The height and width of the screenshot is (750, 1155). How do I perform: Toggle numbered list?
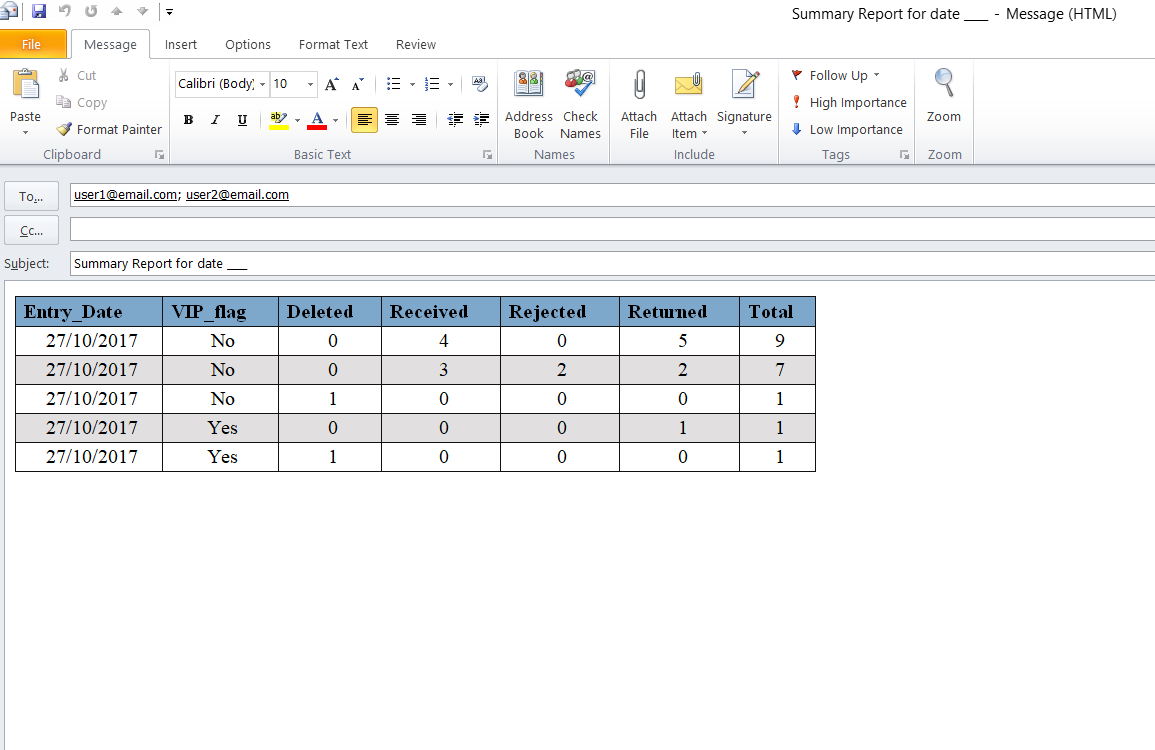432,84
